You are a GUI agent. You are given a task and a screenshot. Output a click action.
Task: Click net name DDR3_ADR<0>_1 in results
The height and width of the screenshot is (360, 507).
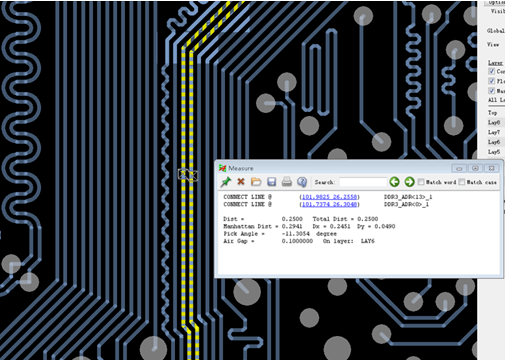click(406, 204)
